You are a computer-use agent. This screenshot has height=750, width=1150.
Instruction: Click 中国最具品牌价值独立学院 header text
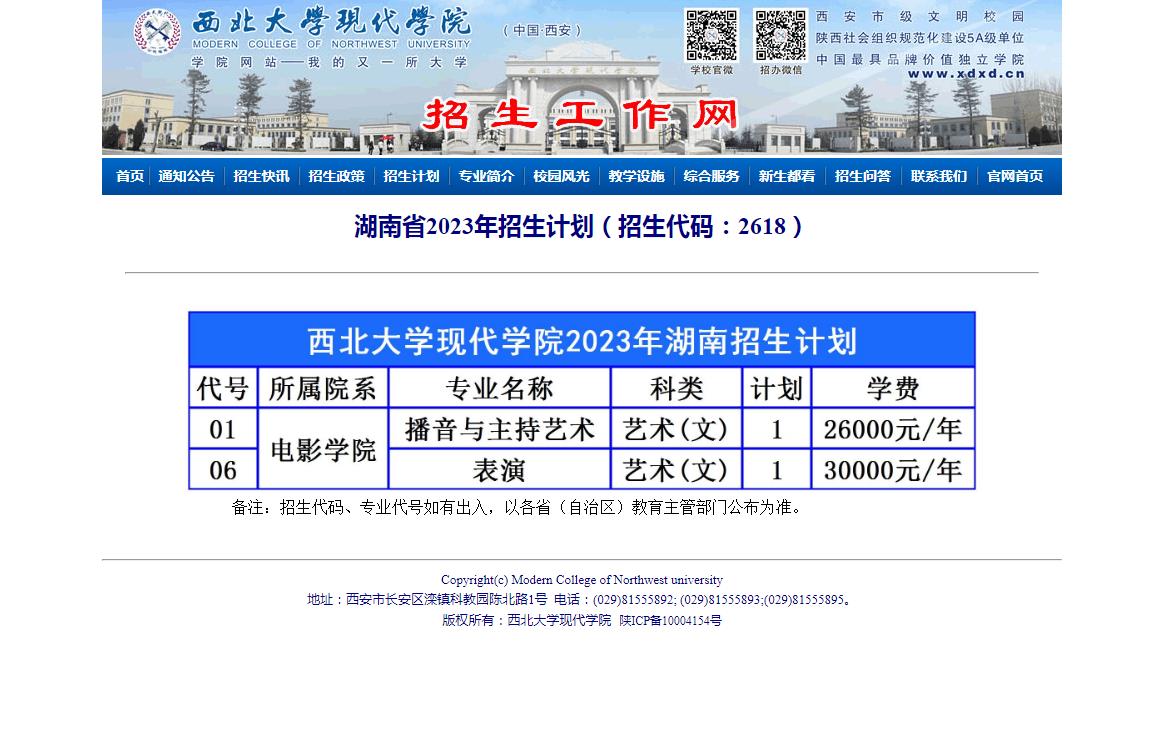coord(920,59)
